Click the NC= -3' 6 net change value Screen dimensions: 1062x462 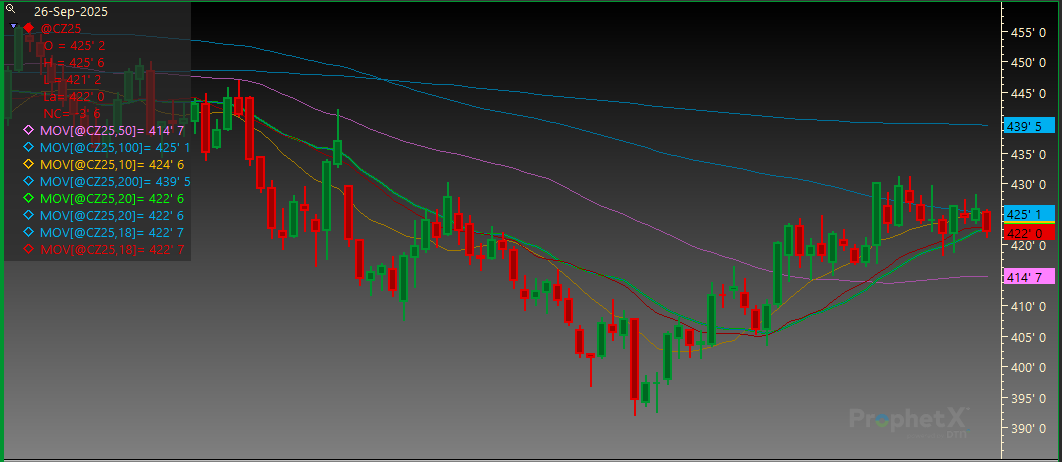point(71,113)
